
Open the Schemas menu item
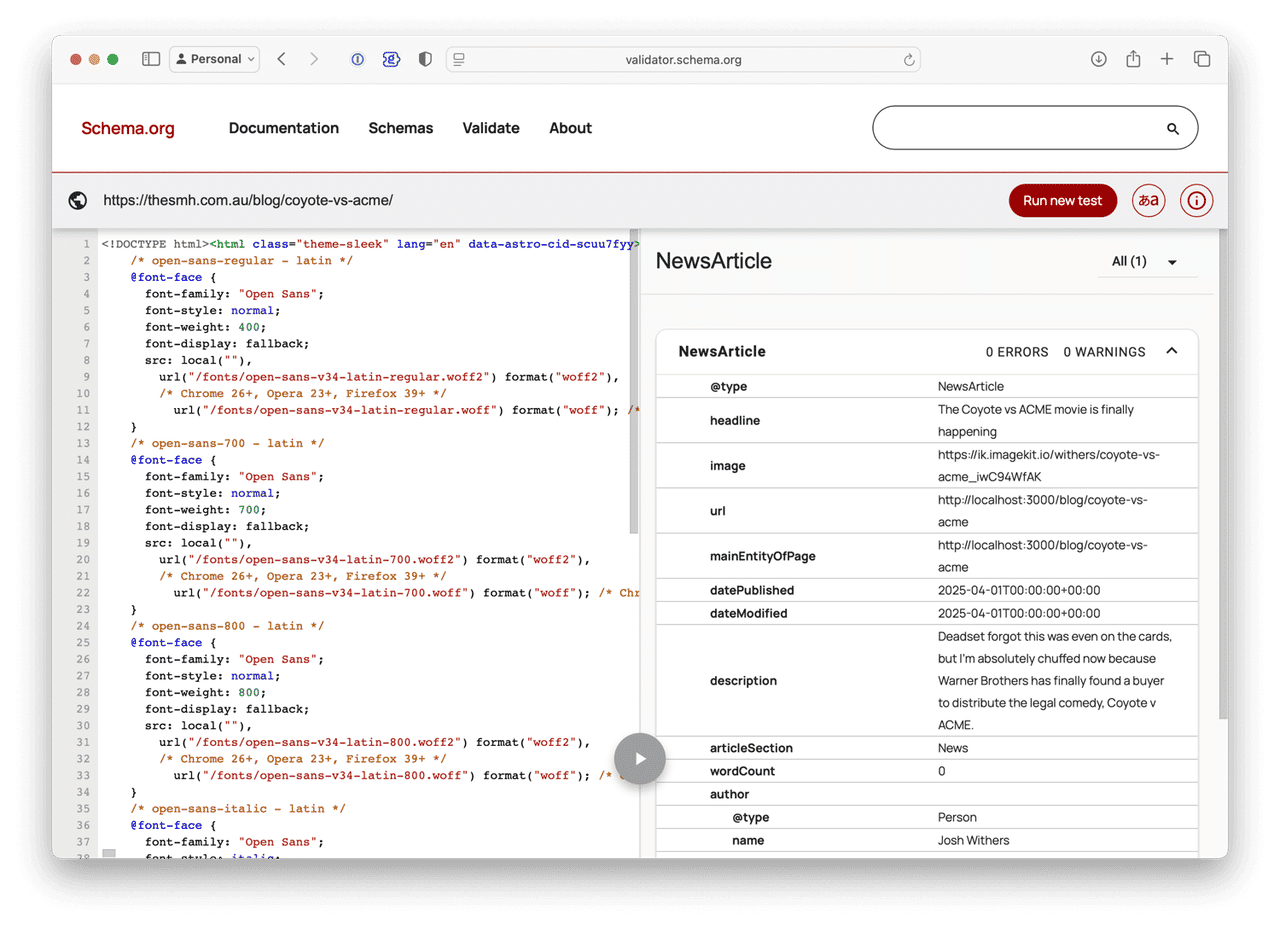pyautogui.click(x=401, y=128)
